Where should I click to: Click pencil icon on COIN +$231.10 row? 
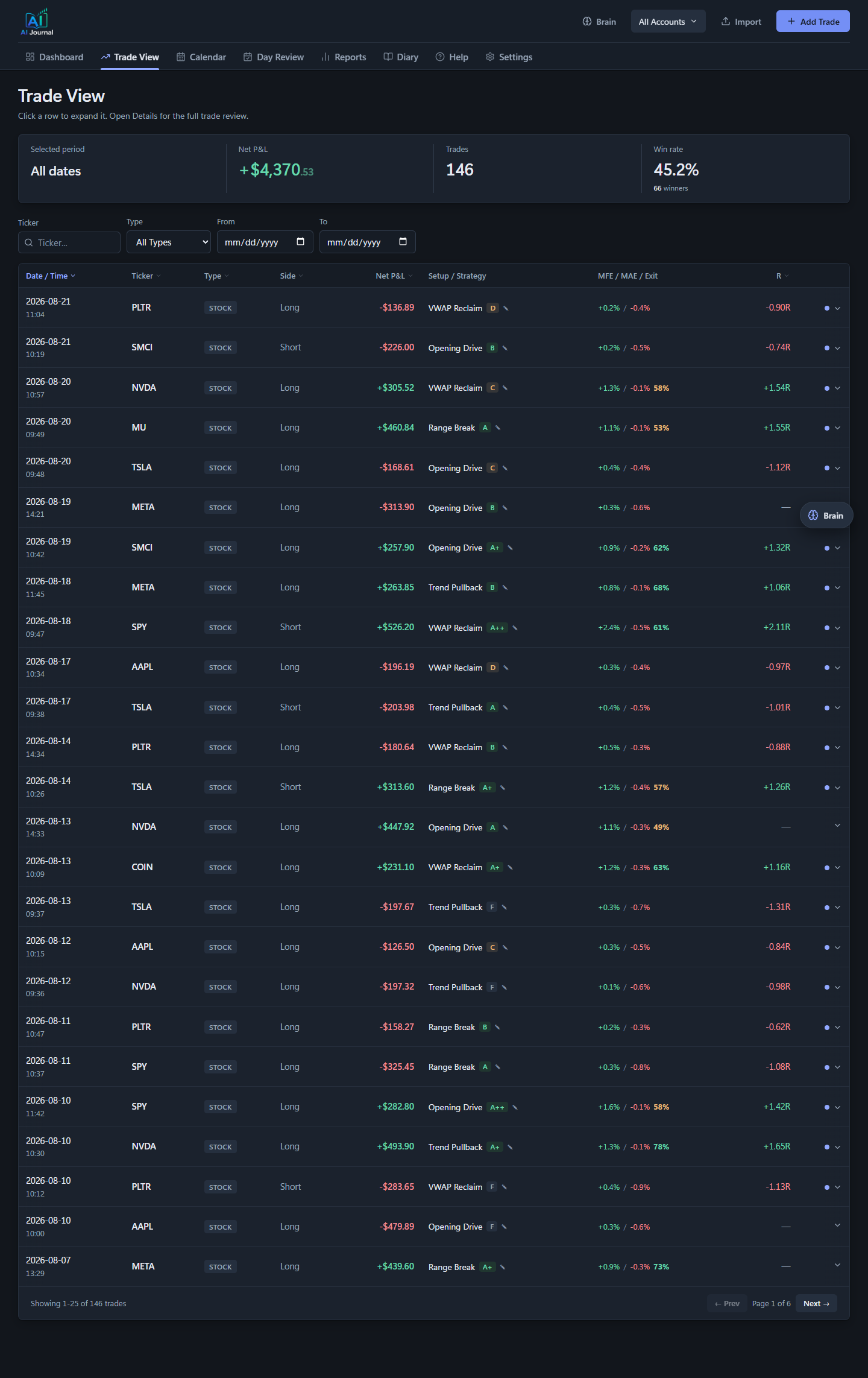click(510, 867)
